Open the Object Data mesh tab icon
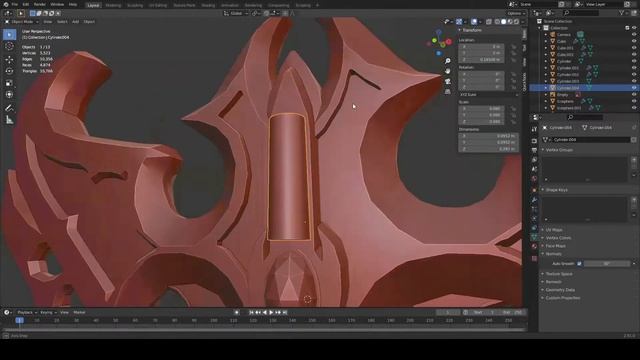The width and height of the screenshot is (640, 360). click(x=534, y=237)
